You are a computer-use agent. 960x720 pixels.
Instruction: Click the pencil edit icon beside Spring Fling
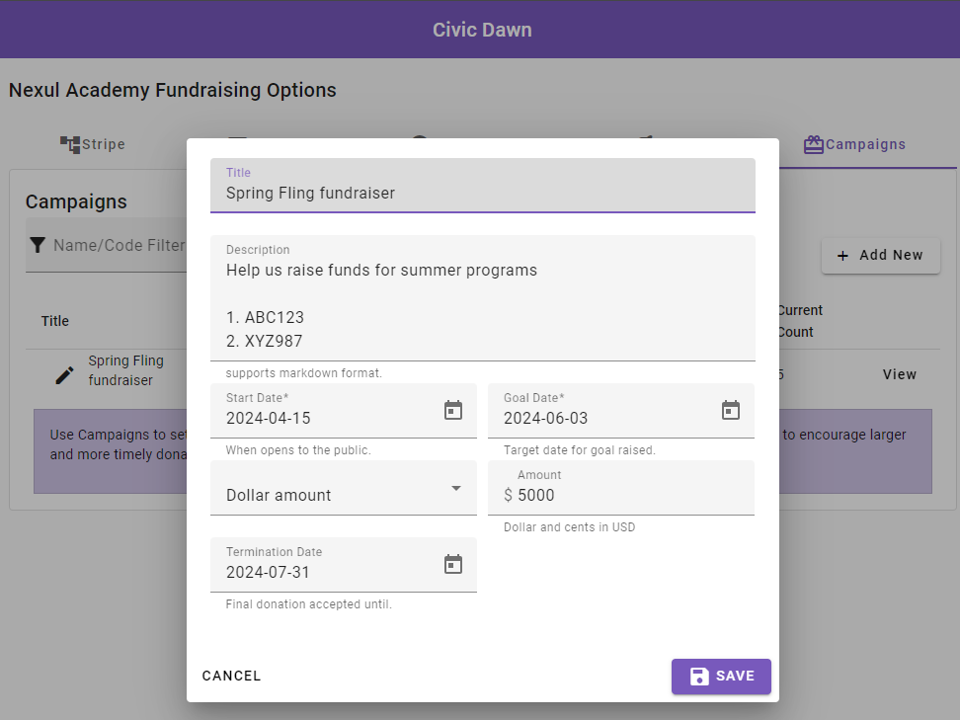[x=64, y=375]
